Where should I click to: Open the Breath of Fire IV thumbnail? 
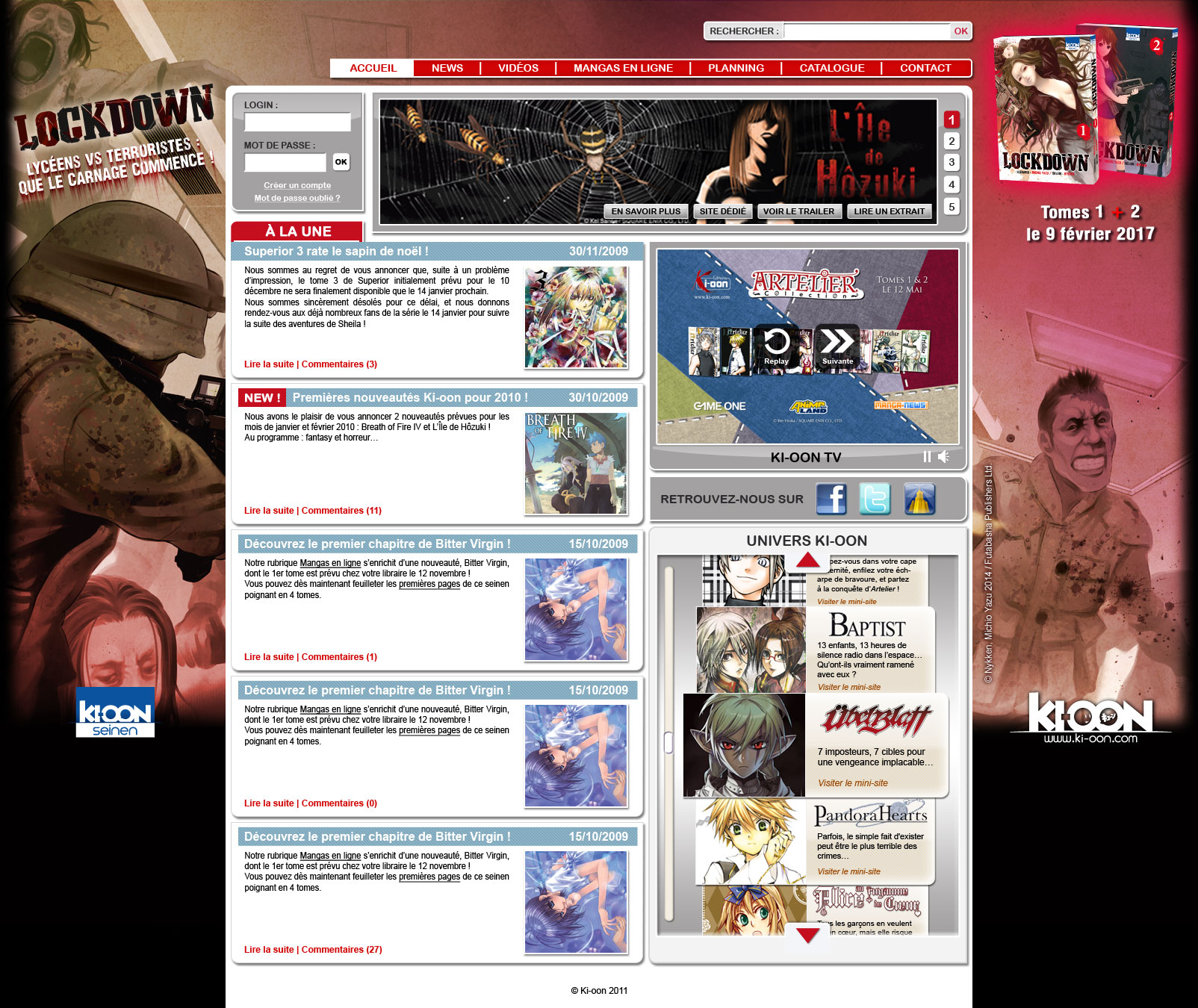[576, 464]
